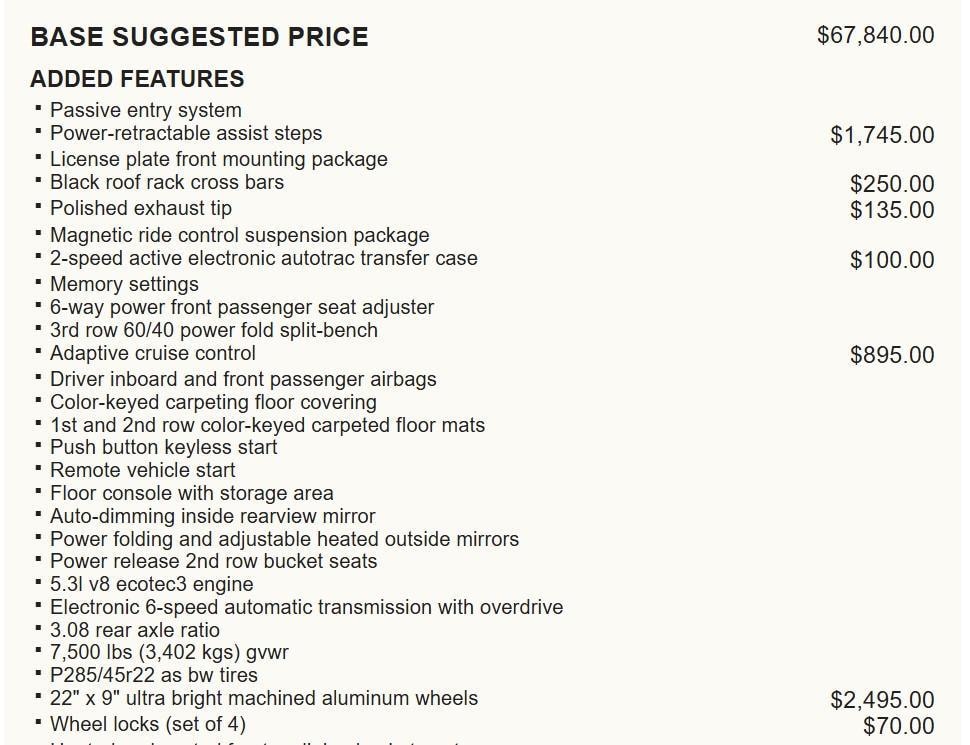Click the $67,840.00 base price amount
The width and height of the screenshot is (970, 745).
click(x=875, y=35)
